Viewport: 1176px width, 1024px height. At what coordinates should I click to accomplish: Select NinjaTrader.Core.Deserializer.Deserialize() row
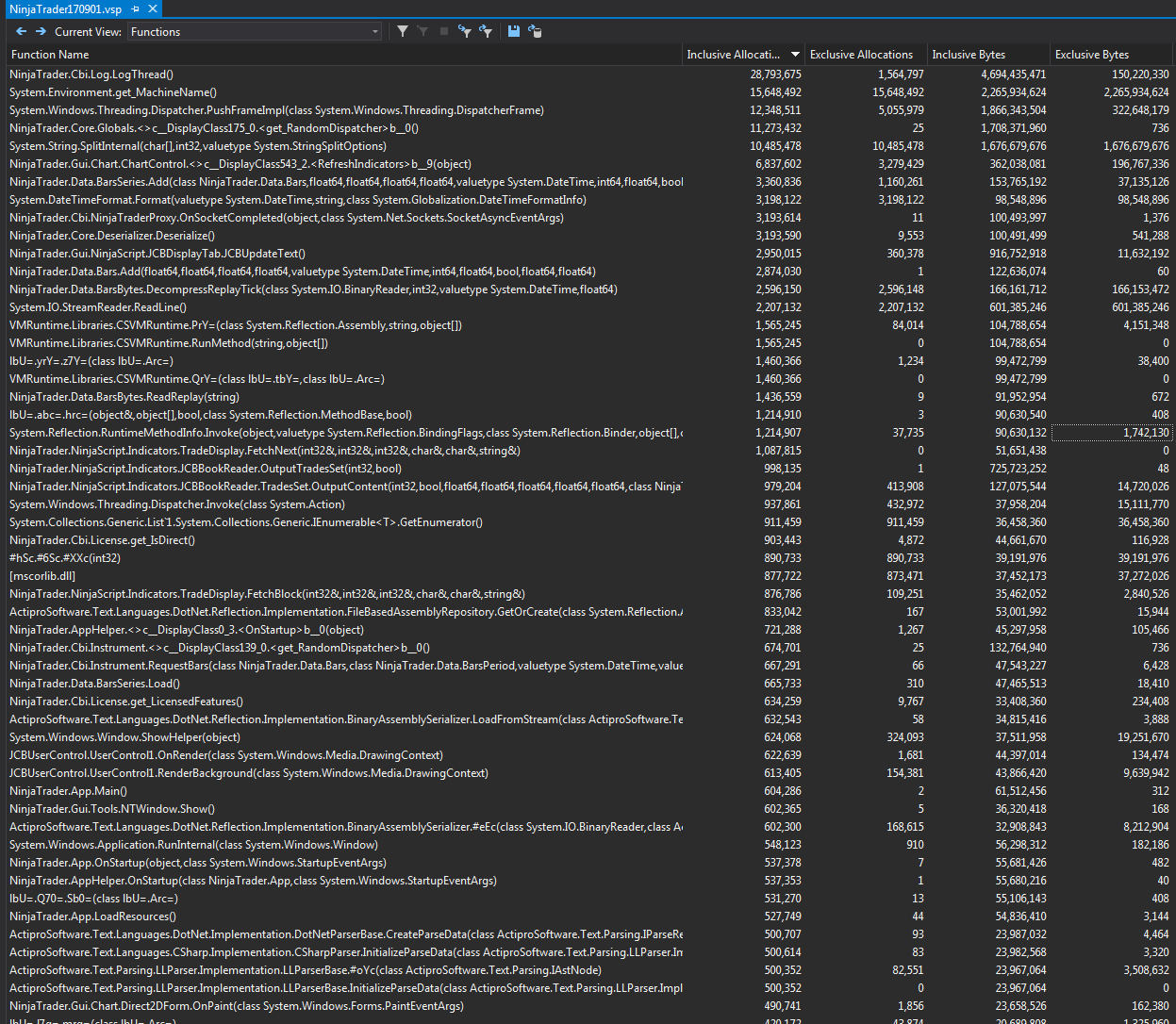[x=588, y=236]
